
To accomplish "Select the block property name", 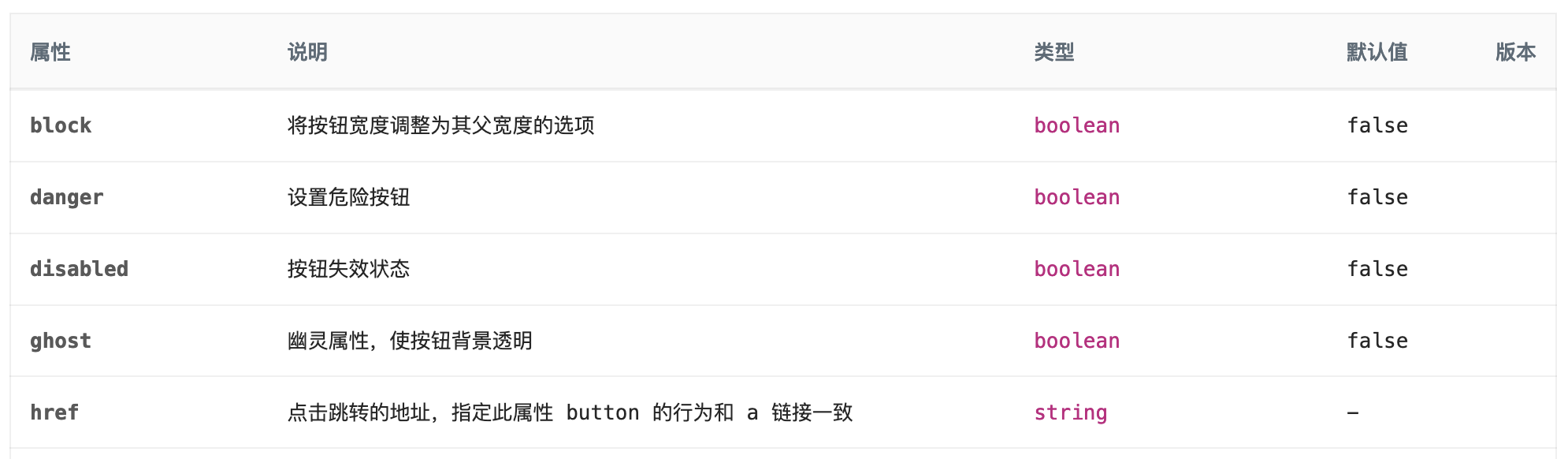I will point(61,125).
